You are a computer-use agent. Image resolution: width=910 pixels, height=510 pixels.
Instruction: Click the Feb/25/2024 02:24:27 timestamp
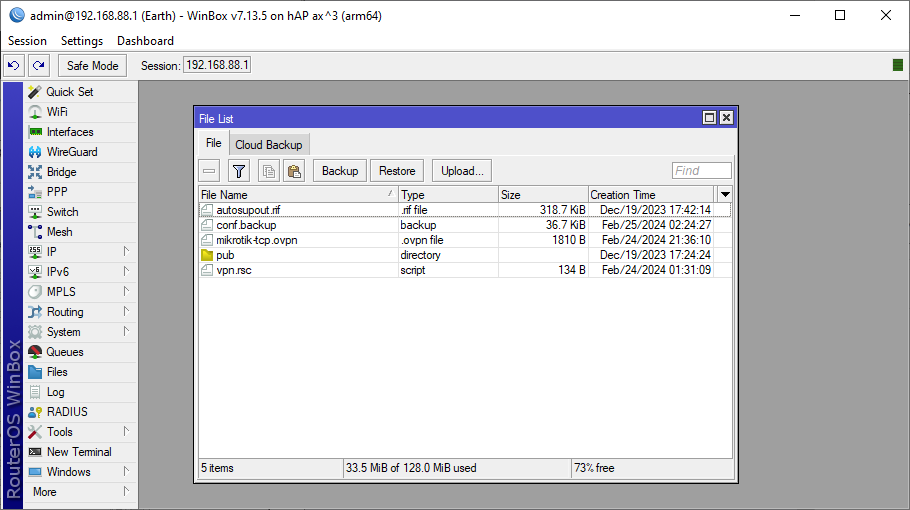click(x=656, y=225)
